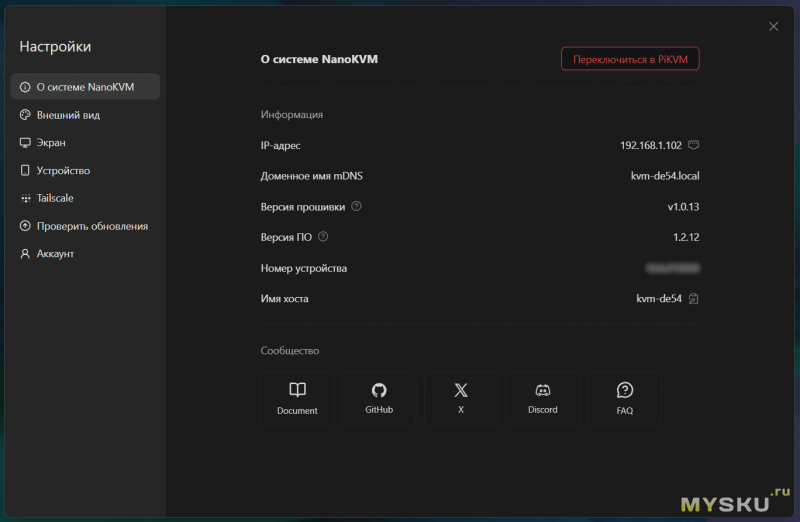Screen dimensions: 800x522
Task: Open the X social link
Action: (461, 399)
